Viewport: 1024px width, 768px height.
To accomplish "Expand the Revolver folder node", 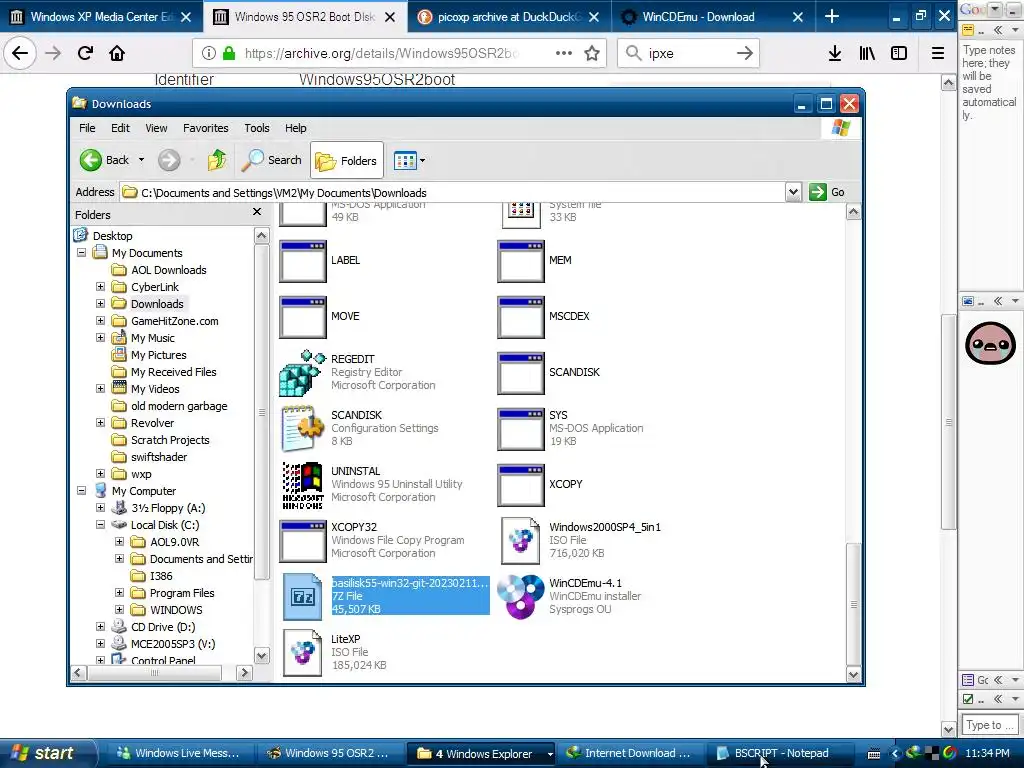I will coord(101,423).
